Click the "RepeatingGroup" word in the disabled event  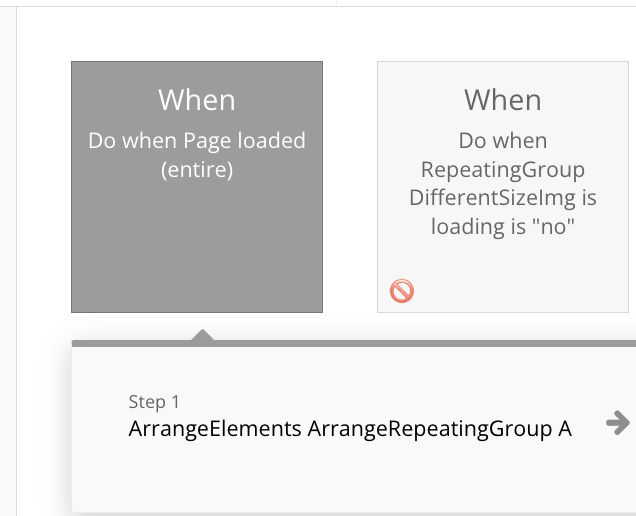pos(503,170)
